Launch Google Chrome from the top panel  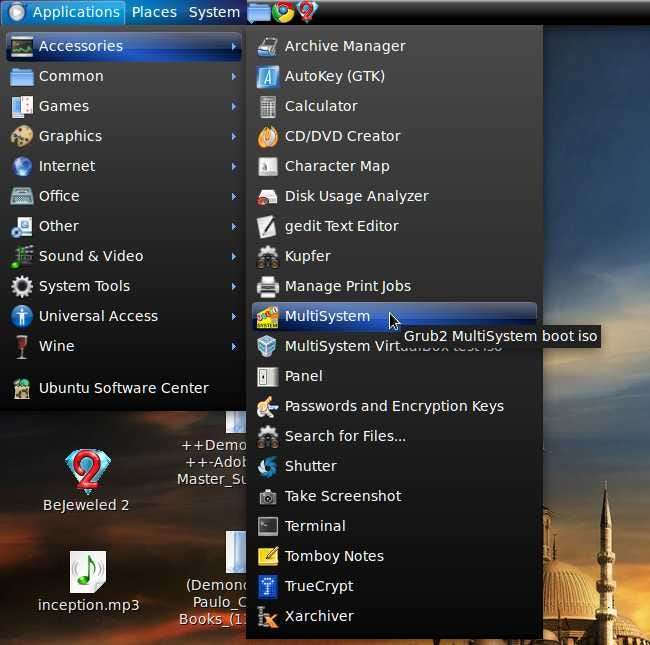pyautogui.click(x=283, y=12)
